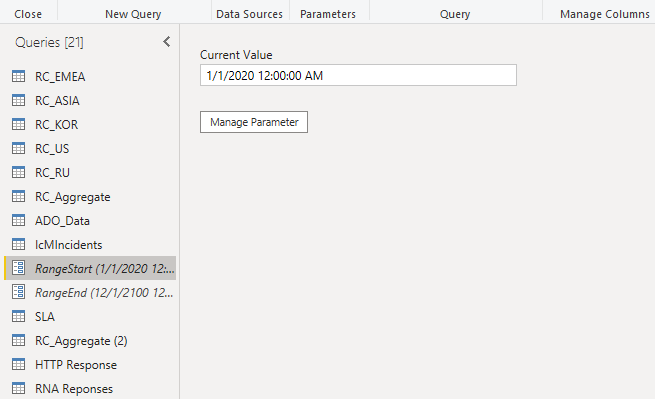655x399 pixels.
Task: Click the RC_EMEA table icon
Action: click(18, 76)
